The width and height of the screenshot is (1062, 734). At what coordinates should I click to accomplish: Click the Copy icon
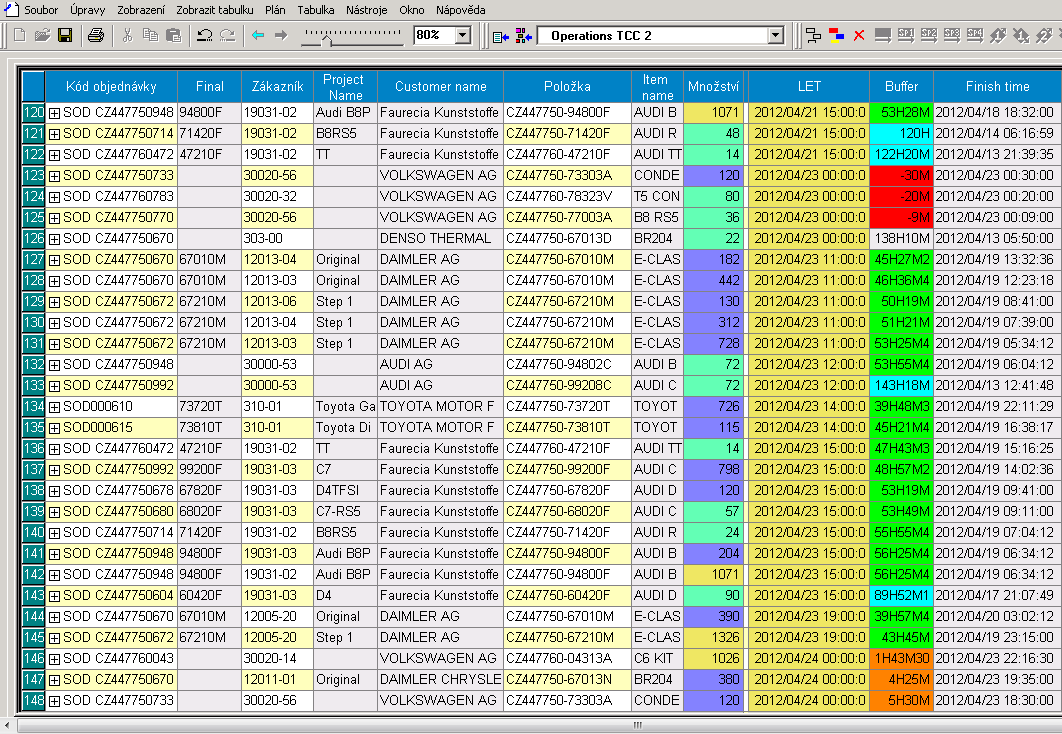point(150,35)
